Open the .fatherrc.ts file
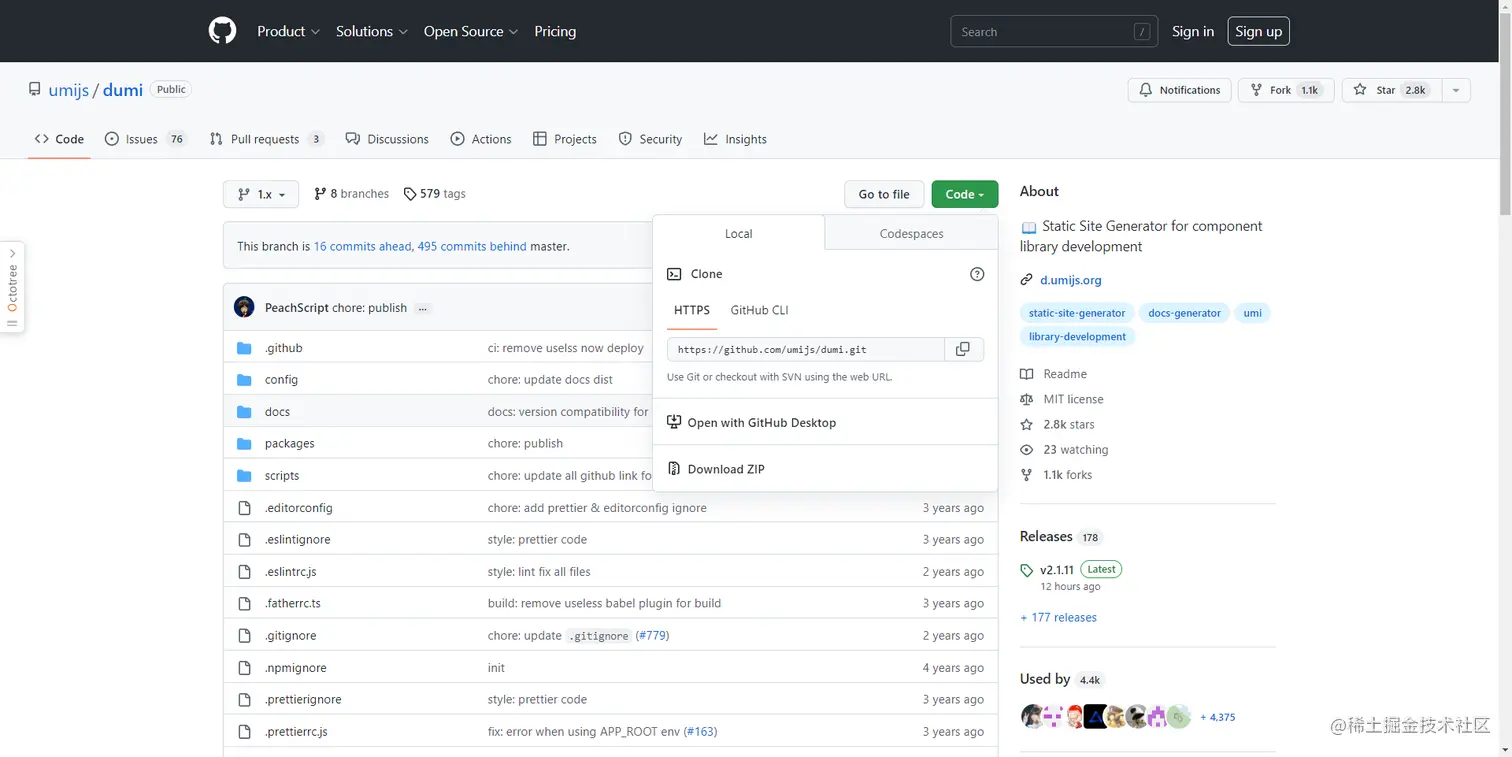Viewport: 1512px width, 757px height. coord(292,604)
